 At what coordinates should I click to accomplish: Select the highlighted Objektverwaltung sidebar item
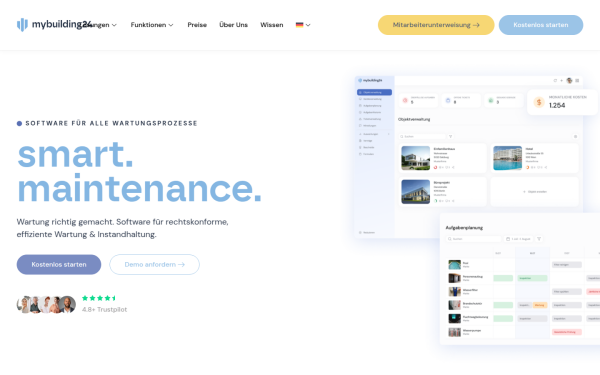click(374, 92)
